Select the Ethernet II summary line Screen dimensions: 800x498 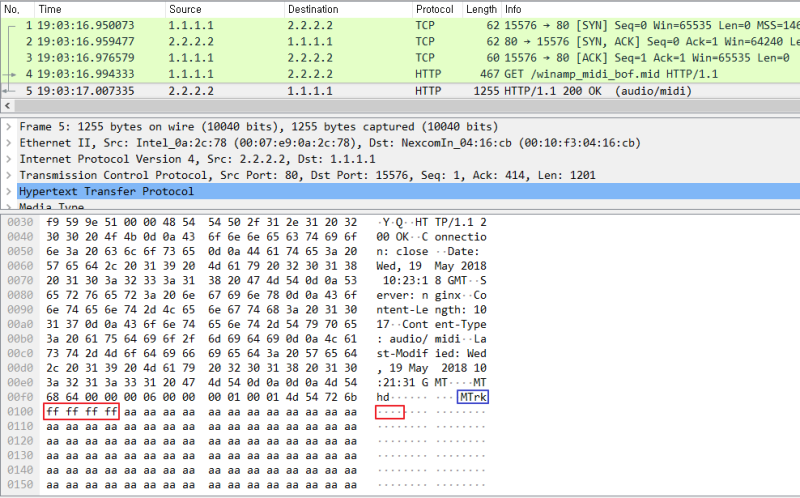(330, 143)
